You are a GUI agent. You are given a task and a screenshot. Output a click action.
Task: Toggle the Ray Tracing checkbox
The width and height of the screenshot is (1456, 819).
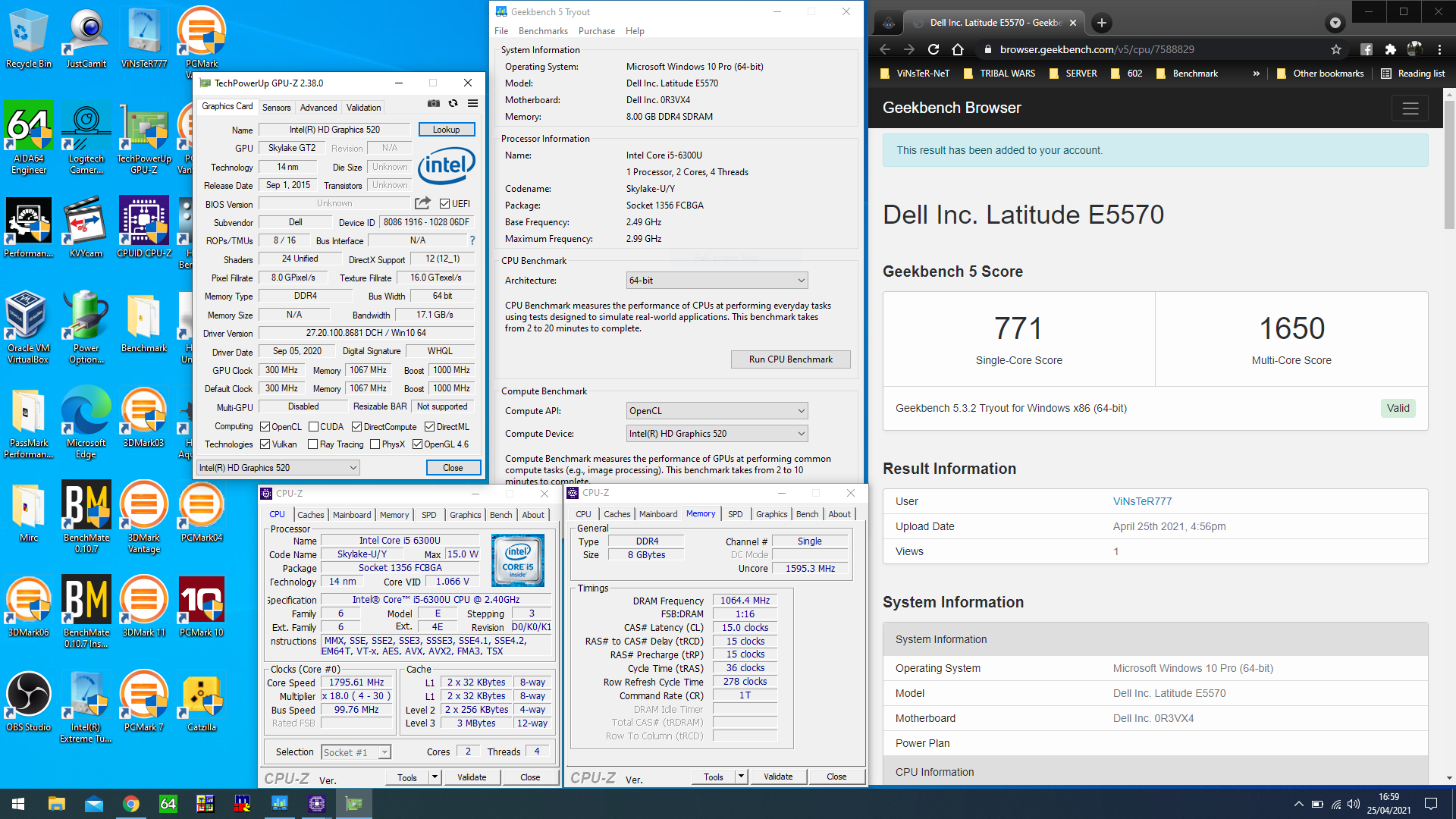(x=313, y=444)
